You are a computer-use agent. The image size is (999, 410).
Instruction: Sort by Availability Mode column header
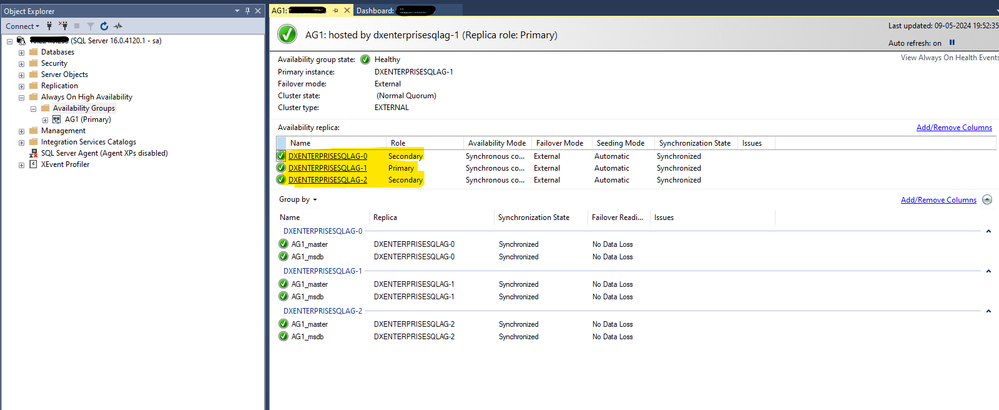click(x=496, y=143)
